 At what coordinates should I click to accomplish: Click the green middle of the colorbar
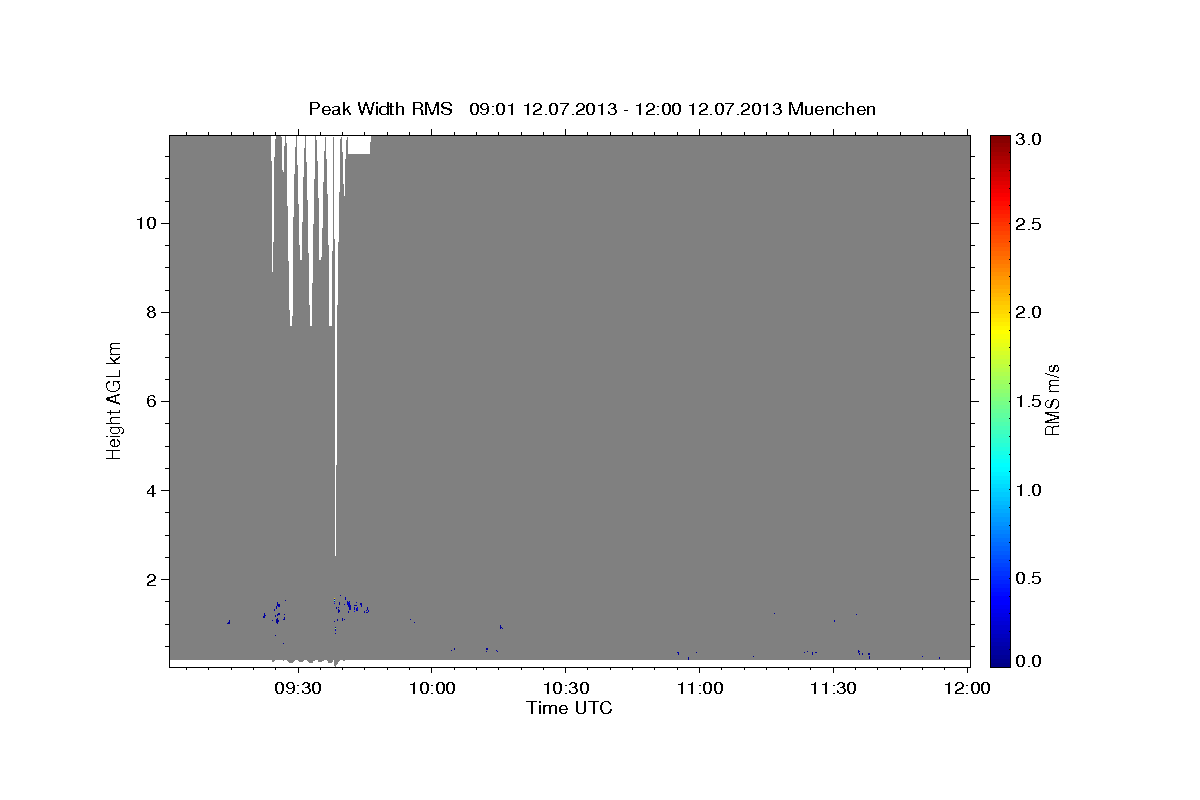1000,400
